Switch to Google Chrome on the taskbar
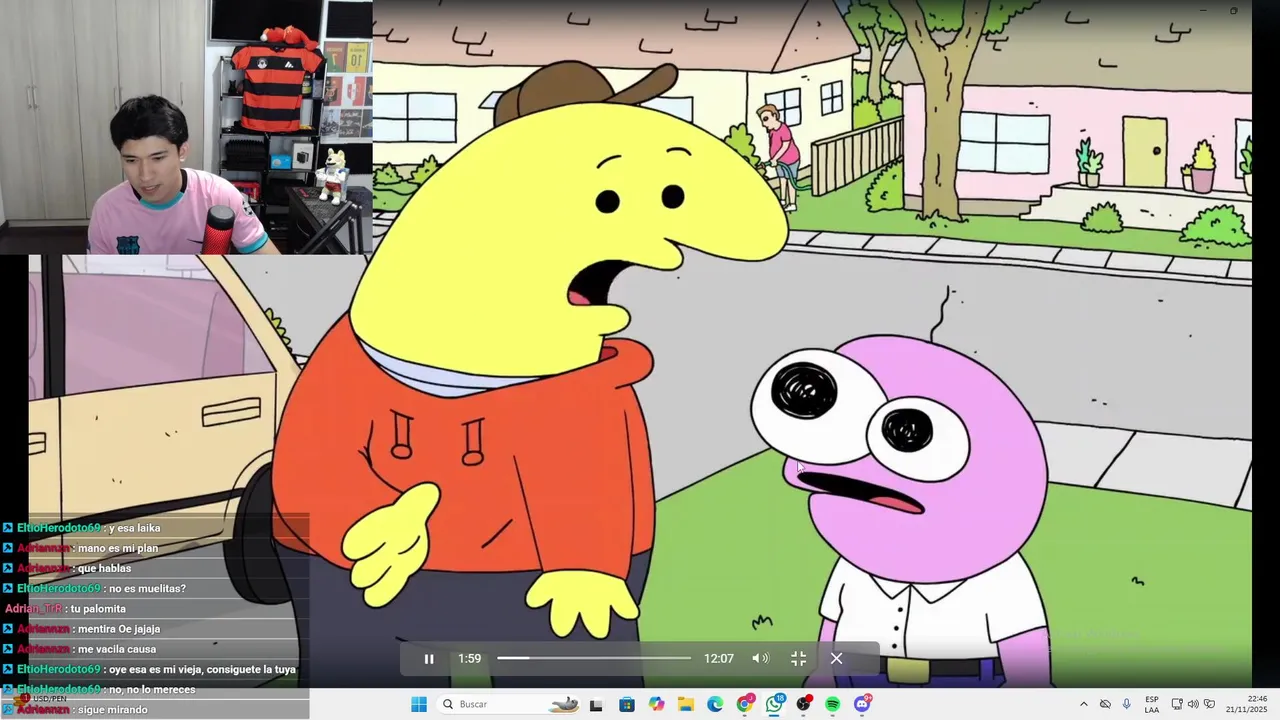1280x720 pixels. (x=744, y=705)
